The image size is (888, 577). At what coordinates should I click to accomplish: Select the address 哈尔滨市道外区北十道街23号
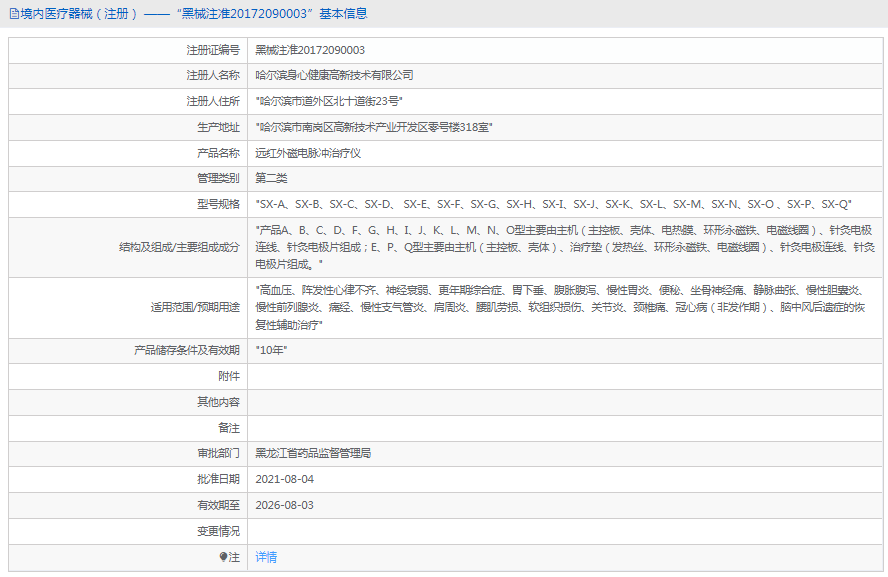329,101
